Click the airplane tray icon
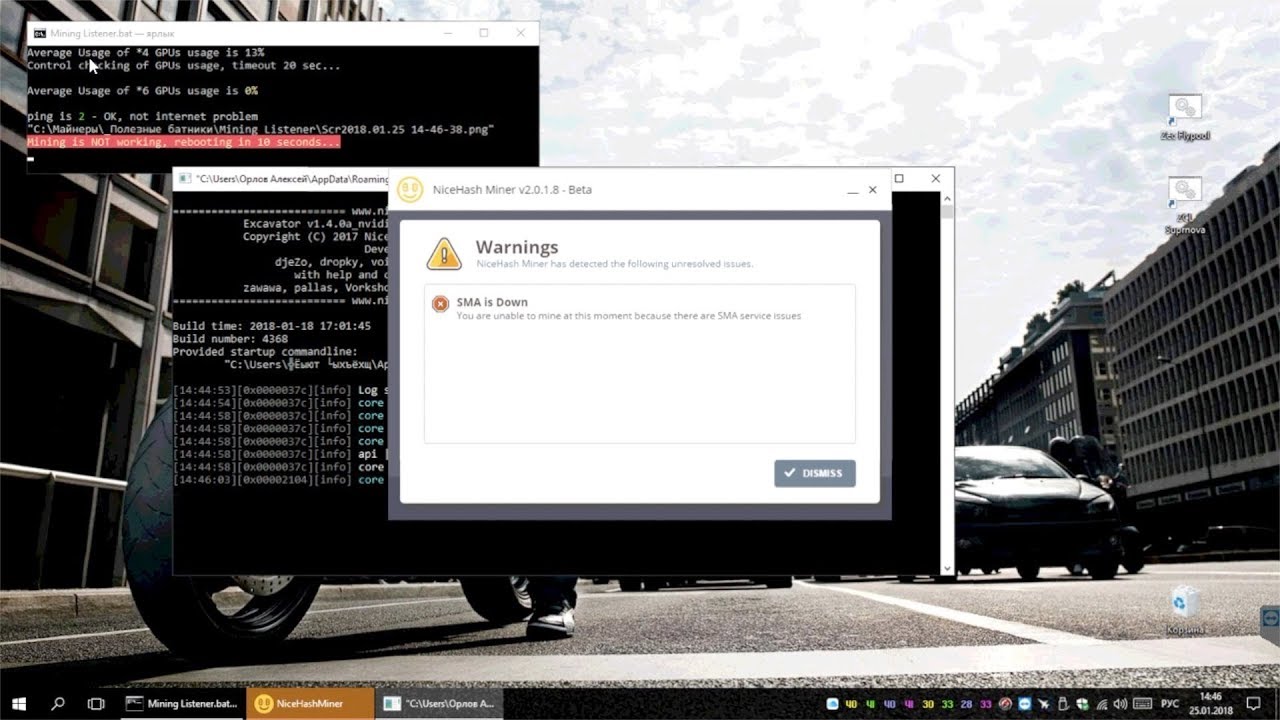 [1044, 704]
